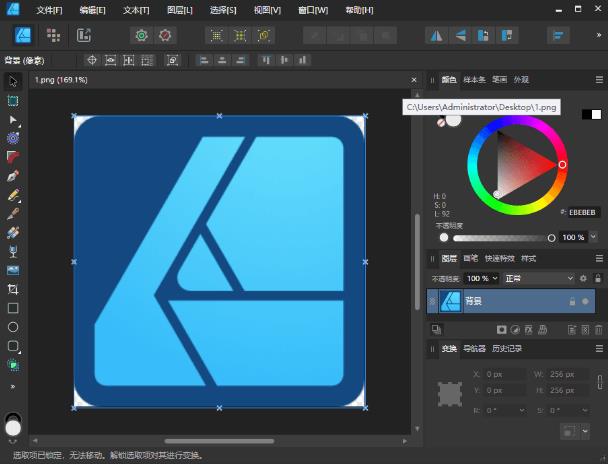Open the shear S dropdown in Transform
The height and width of the screenshot is (464, 608).
585,410
